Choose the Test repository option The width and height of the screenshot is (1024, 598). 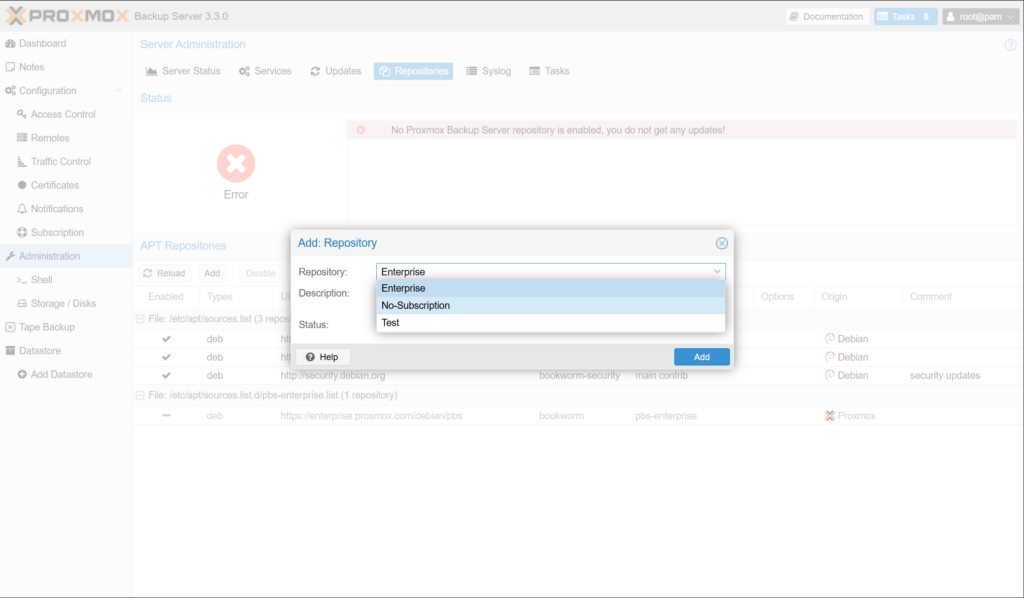point(391,323)
